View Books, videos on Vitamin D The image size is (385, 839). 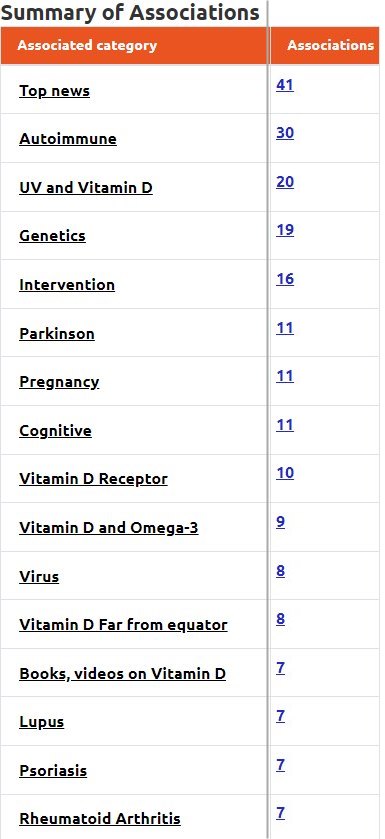tap(122, 674)
